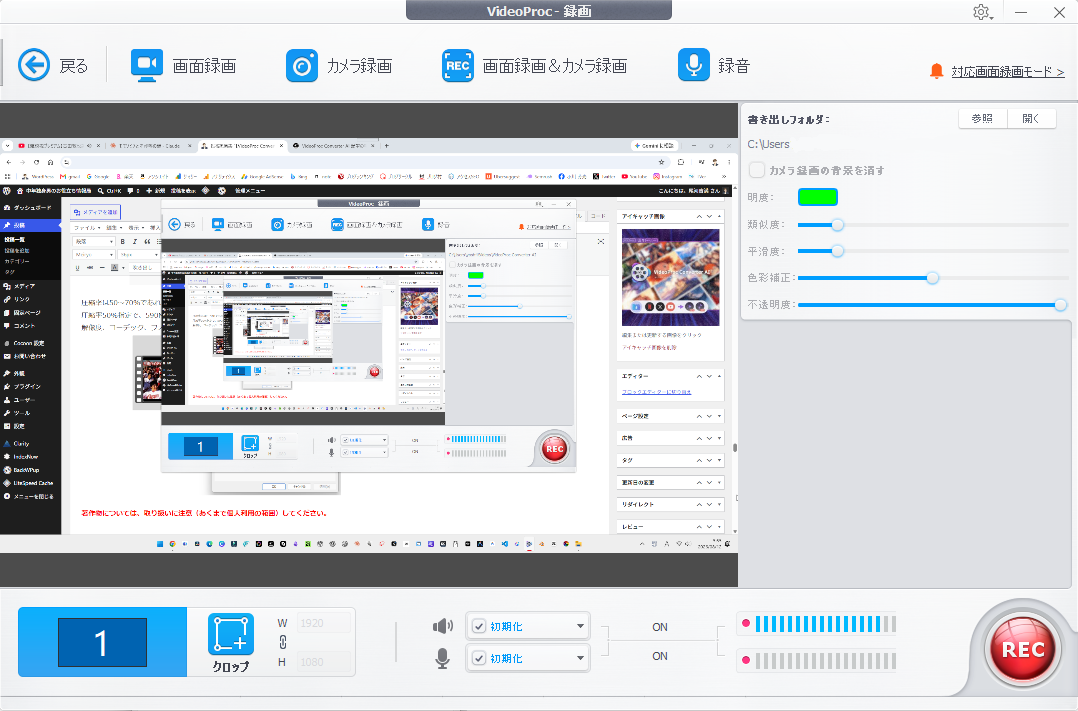Toggle the microphone 初期化 checkbox
The height and width of the screenshot is (711, 1078).
point(479,658)
